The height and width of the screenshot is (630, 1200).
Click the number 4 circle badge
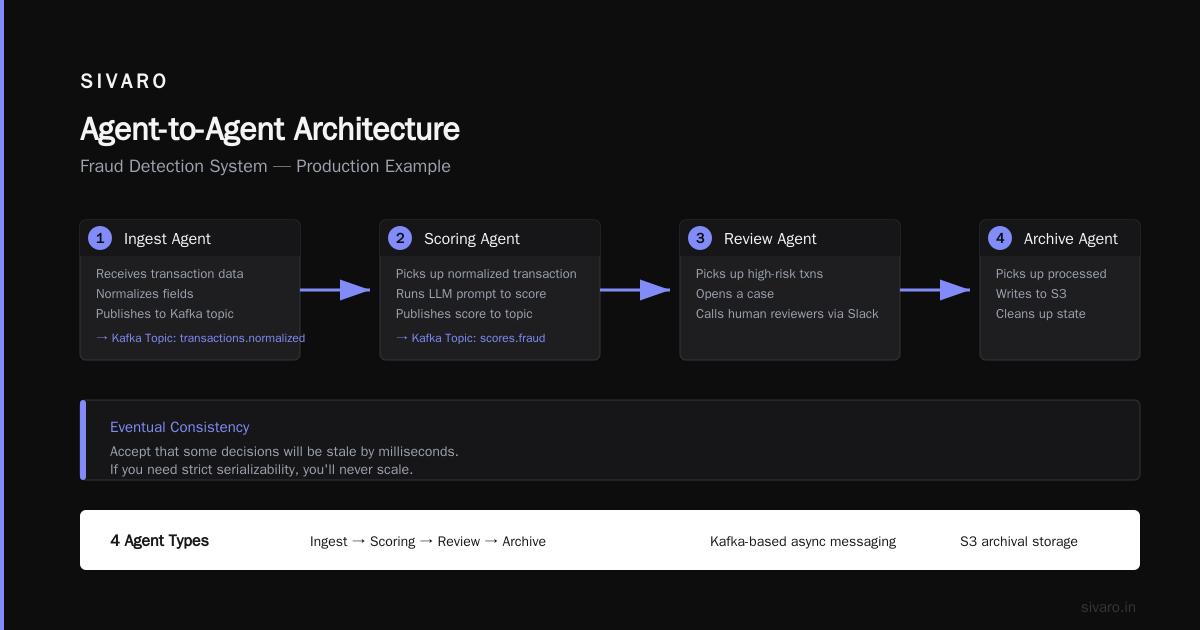[1000, 238]
